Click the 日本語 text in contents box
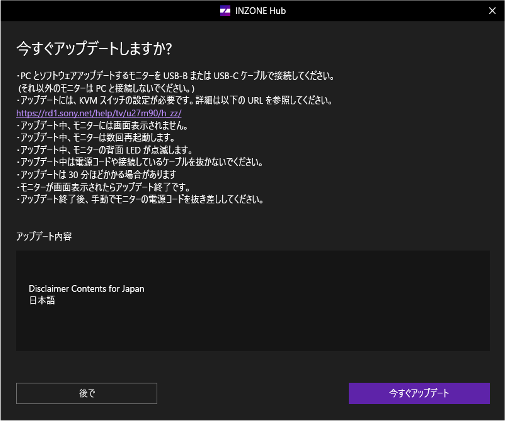Image resolution: width=505 pixels, height=421 pixels. click(x=42, y=300)
